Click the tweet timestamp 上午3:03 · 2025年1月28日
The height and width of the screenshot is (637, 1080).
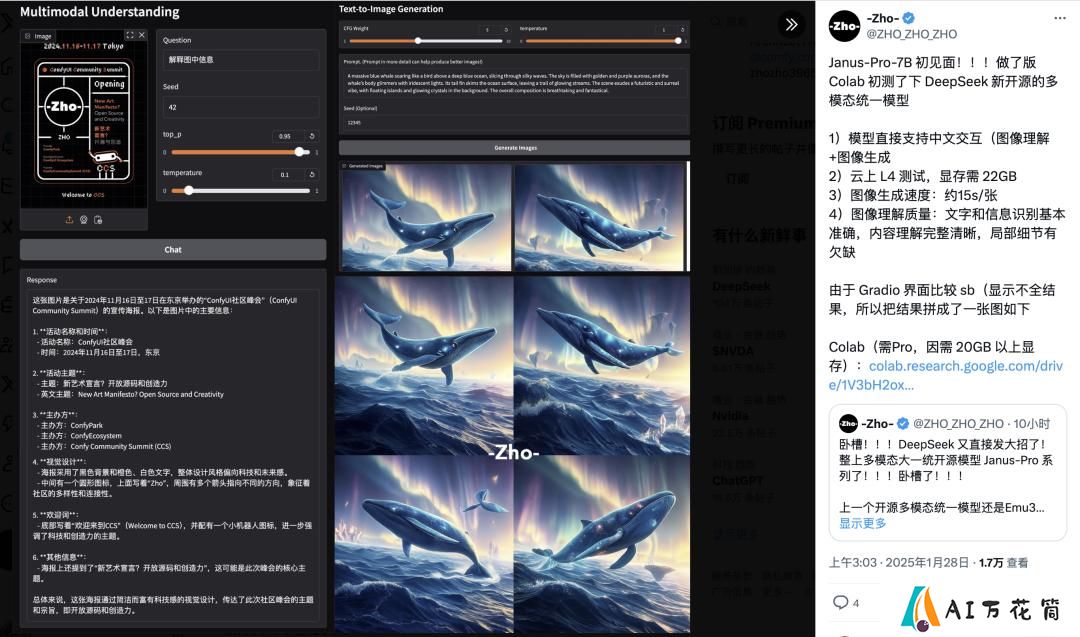click(898, 563)
